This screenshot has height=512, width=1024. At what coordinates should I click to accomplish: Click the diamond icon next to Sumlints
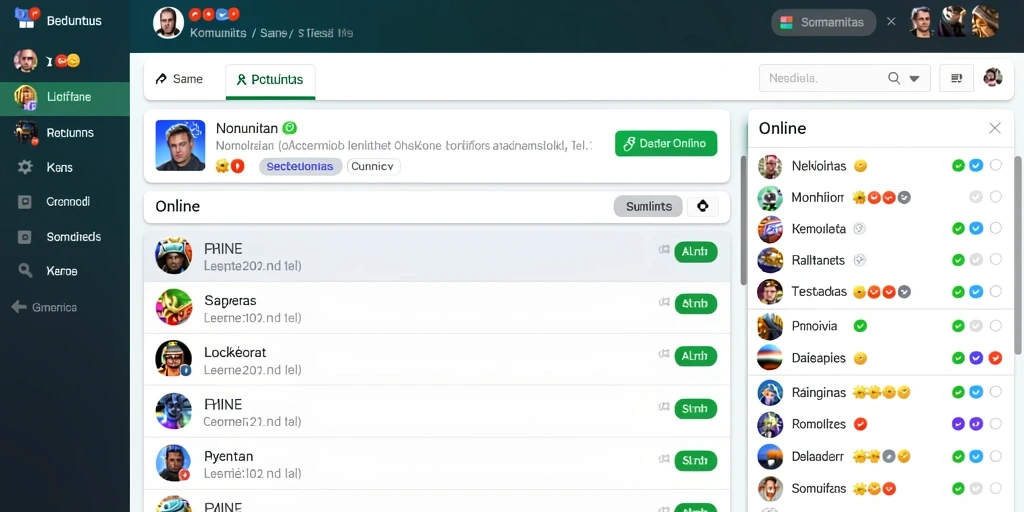(x=703, y=206)
